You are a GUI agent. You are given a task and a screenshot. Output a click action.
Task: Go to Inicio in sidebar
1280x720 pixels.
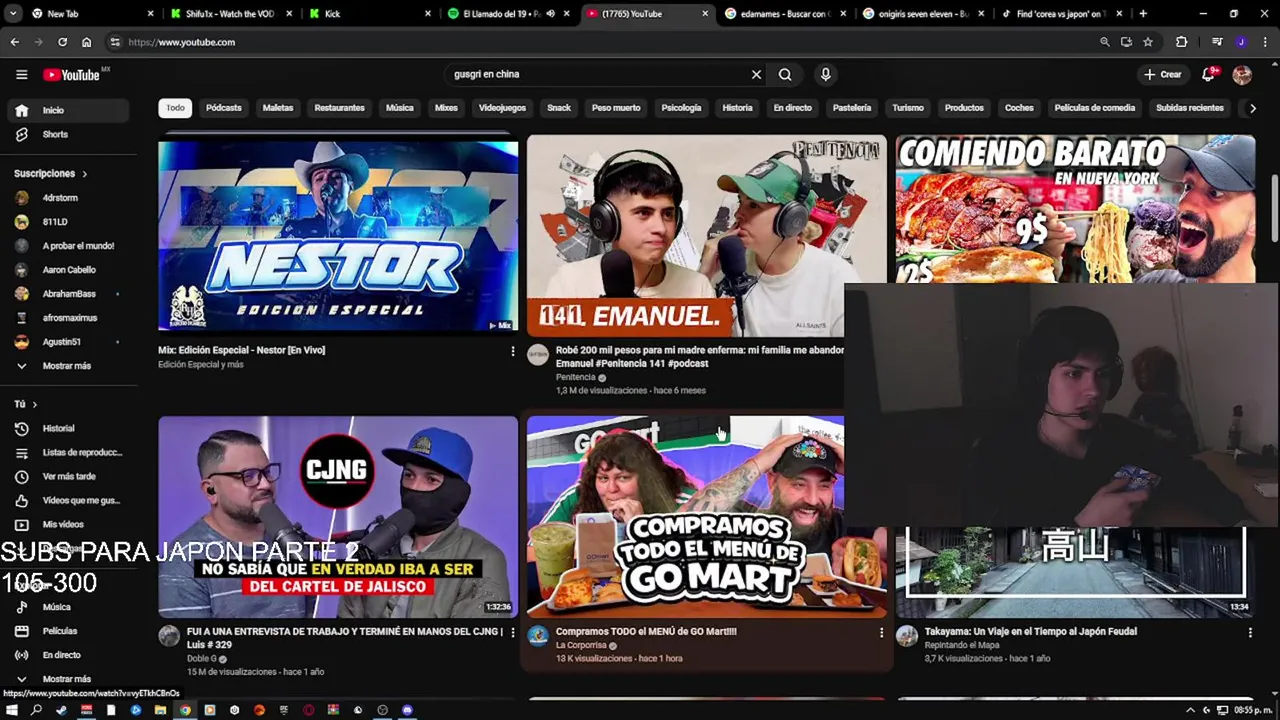pyautogui.click(x=68, y=110)
